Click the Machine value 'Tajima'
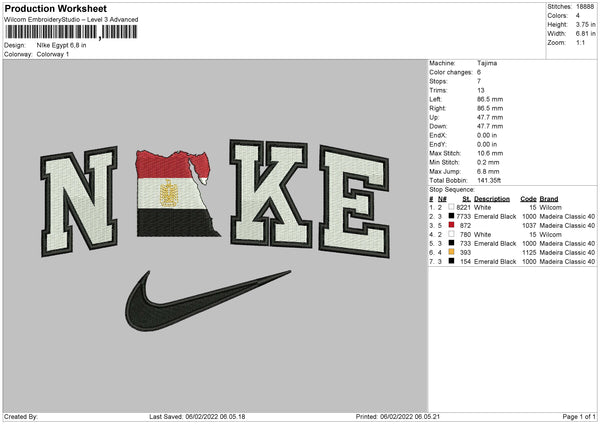 tap(487, 63)
